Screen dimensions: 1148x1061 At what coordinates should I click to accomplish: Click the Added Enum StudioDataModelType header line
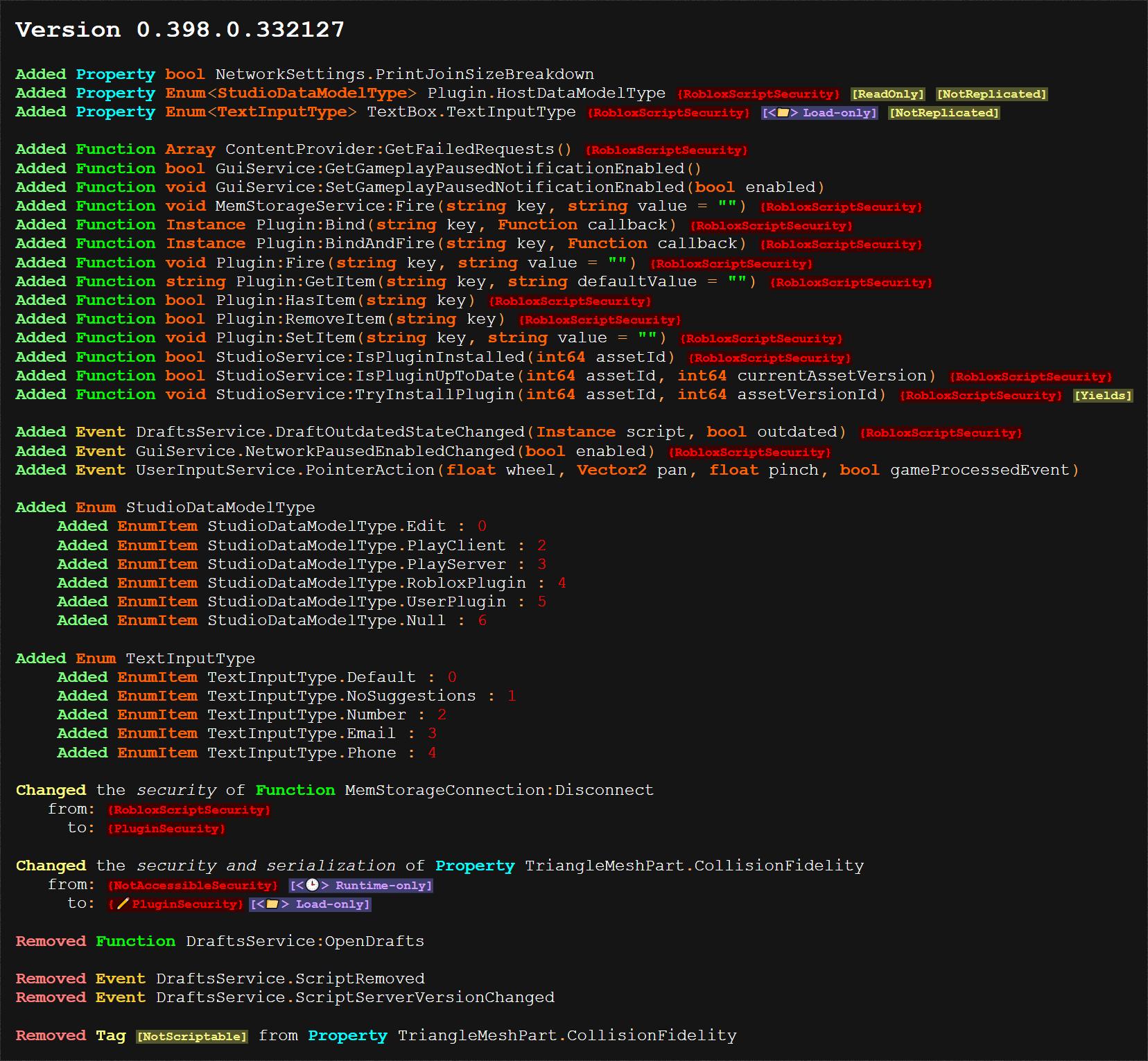(165, 507)
